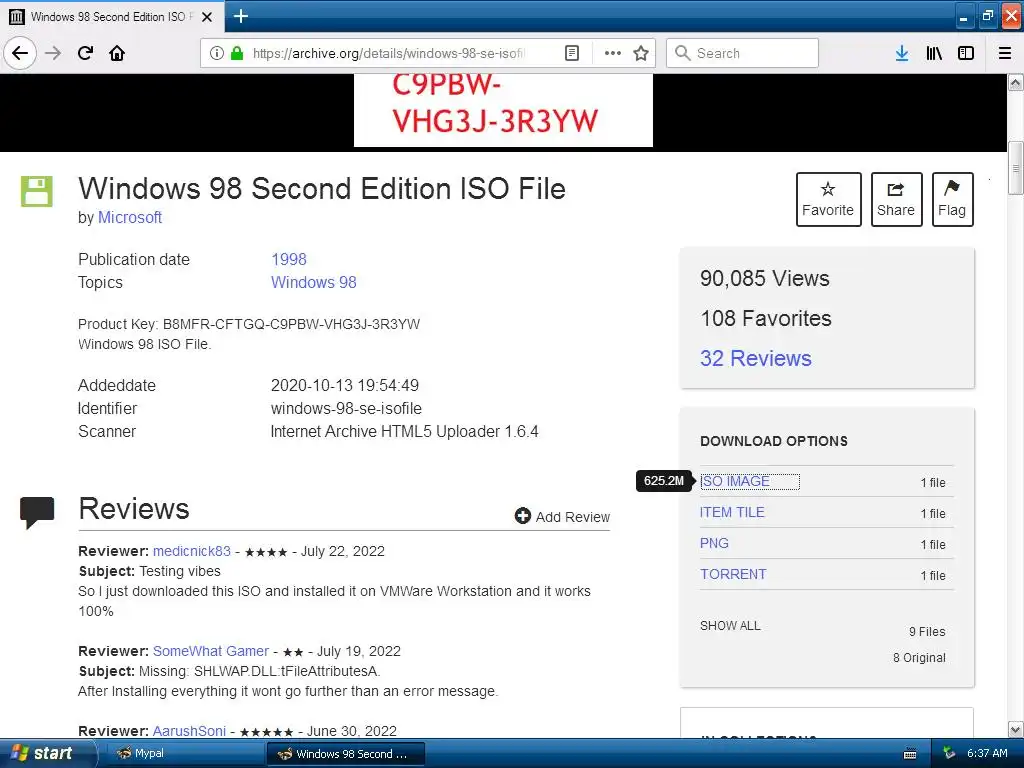Open the downloads panel

(x=902, y=53)
